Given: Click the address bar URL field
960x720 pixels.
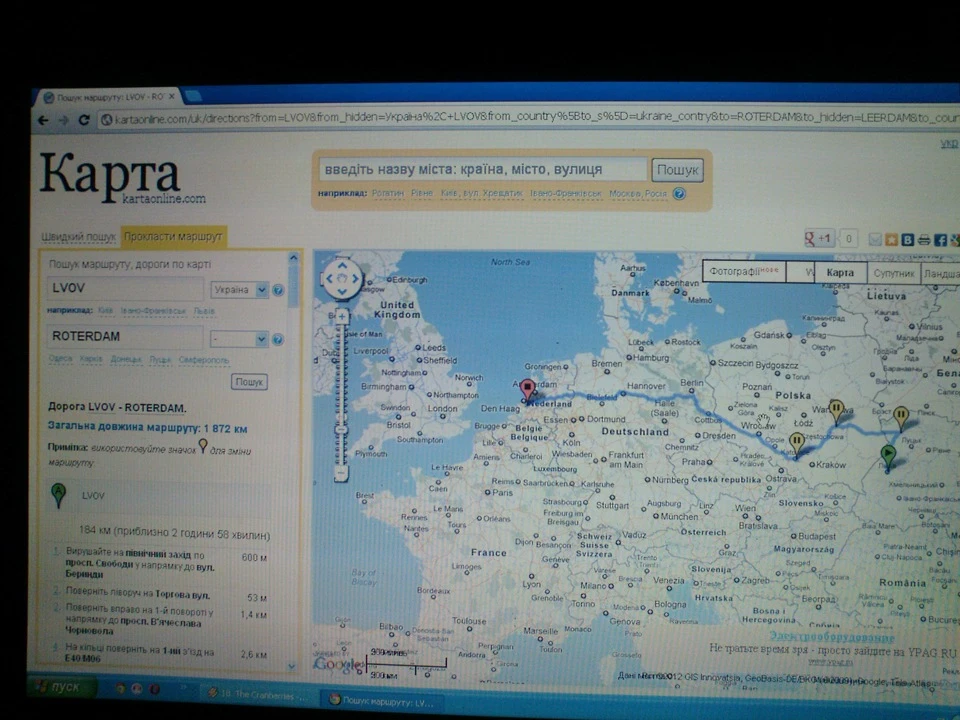Looking at the screenshot, I should [x=527, y=118].
